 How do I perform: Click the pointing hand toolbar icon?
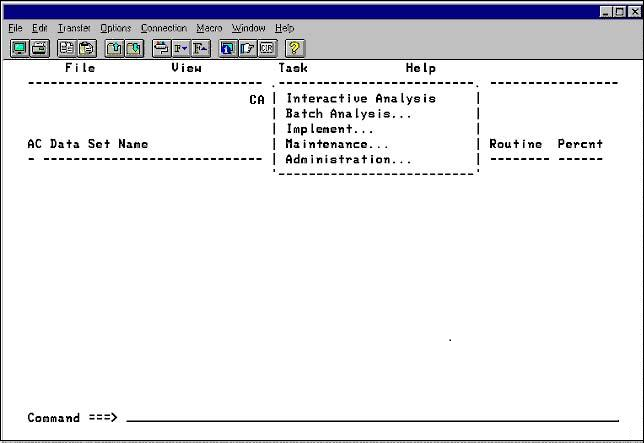(x=248, y=48)
